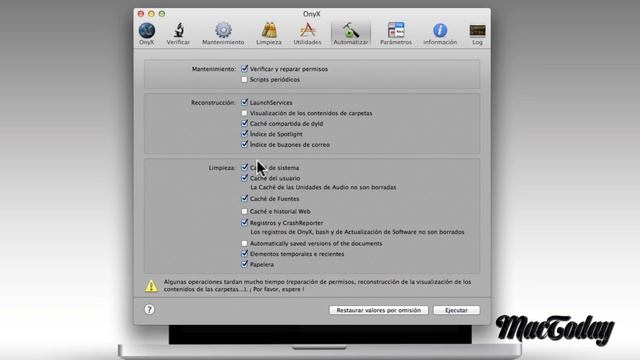Open the Mantenimiento gear section

click(223, 34)
